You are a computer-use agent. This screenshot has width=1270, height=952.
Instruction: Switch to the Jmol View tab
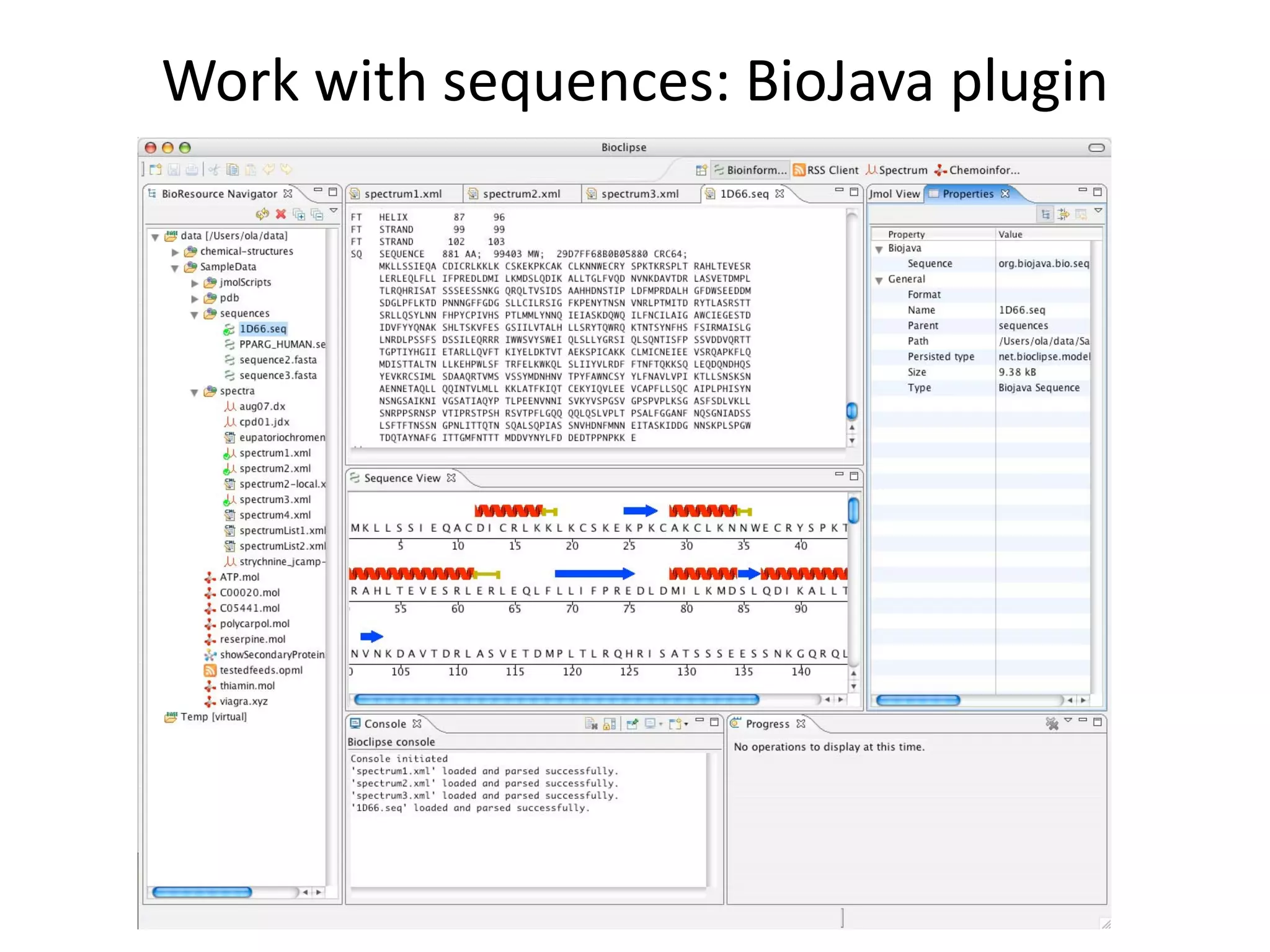(x=895, y=193)
